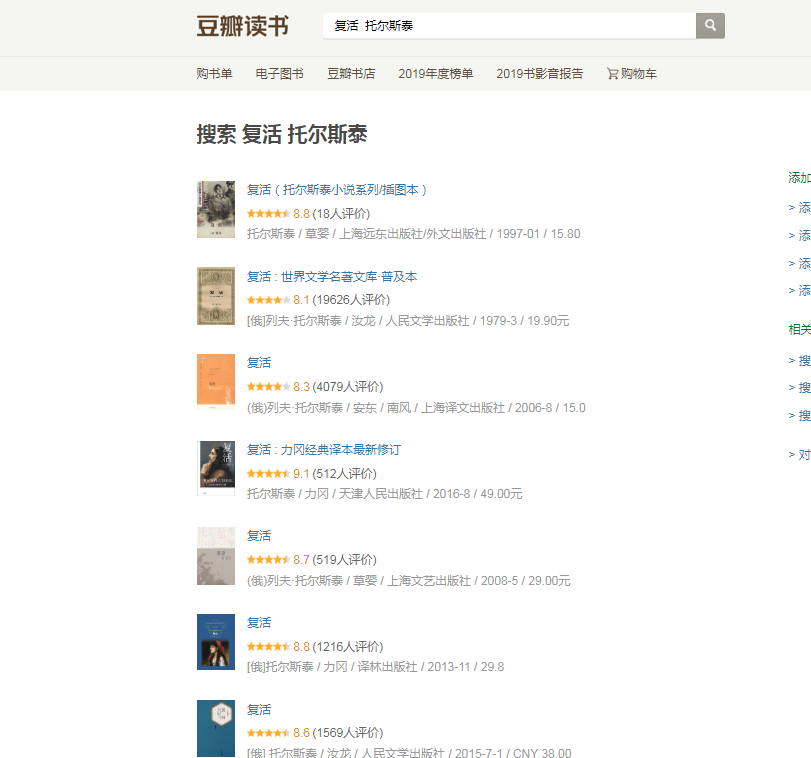Click the search magnifier button
811x758 pixels.
pos(710,25)
